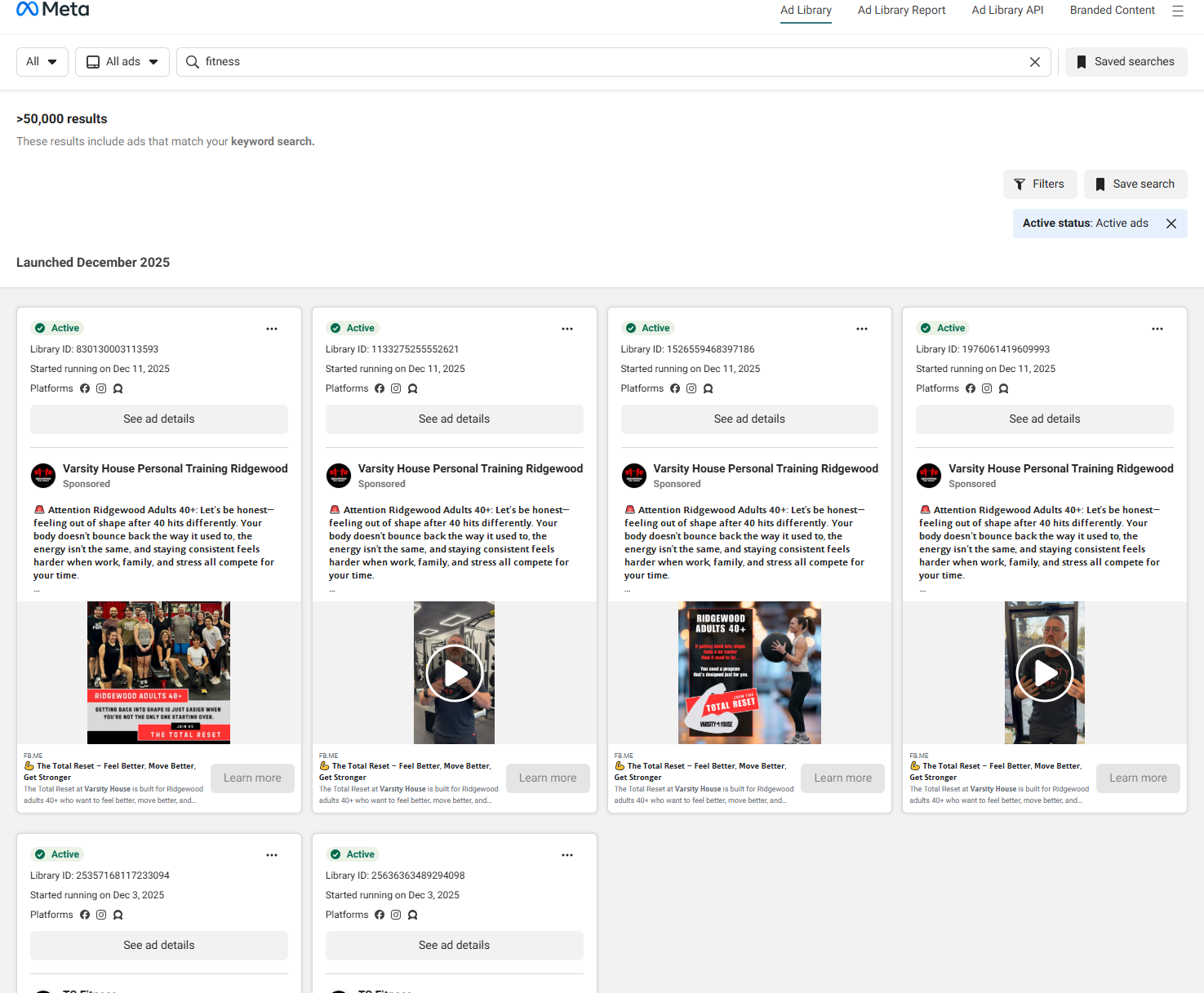1204x993 pixels.
Task: Open three-dot menu on ad 830130003113593
Action: pyautogui.click(x=272, y=329)
